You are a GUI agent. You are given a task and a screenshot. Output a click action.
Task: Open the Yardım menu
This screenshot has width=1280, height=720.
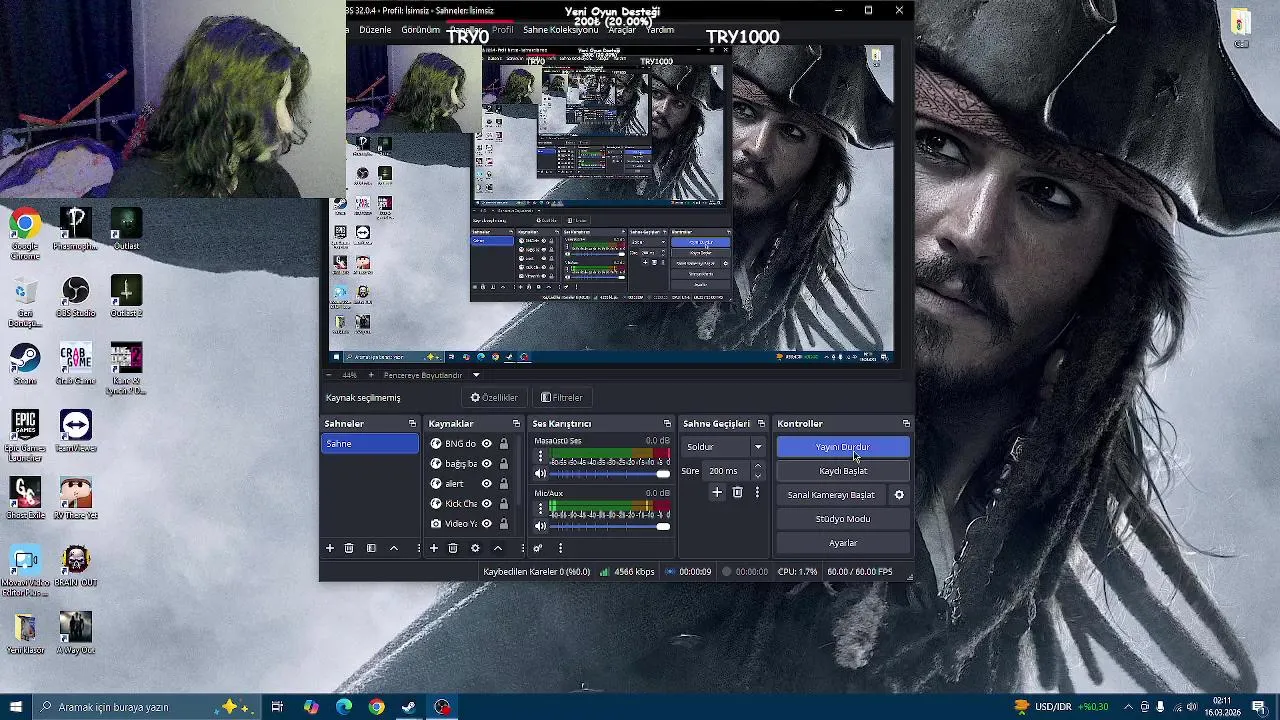pos(660,30)
